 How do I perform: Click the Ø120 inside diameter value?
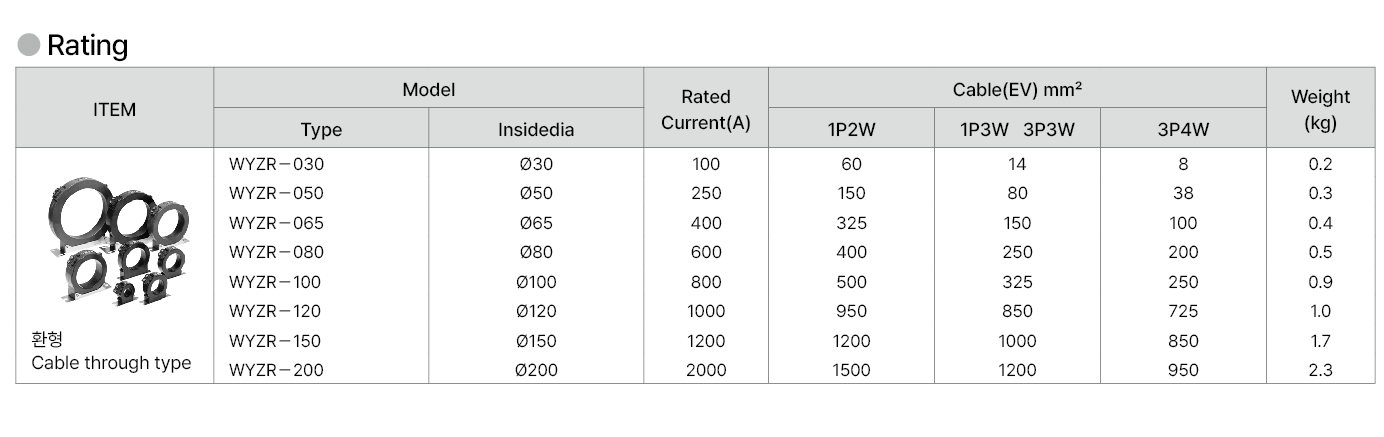[536, 311]
